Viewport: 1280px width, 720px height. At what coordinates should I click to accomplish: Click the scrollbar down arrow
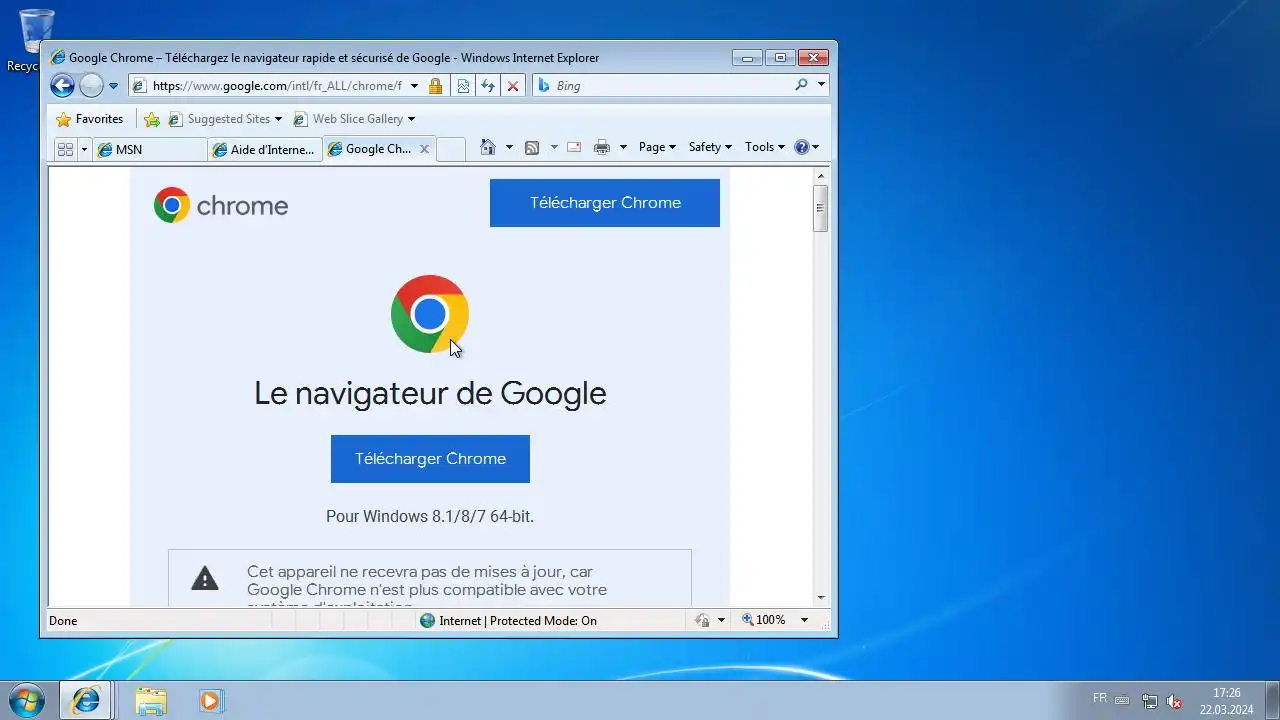821,598
